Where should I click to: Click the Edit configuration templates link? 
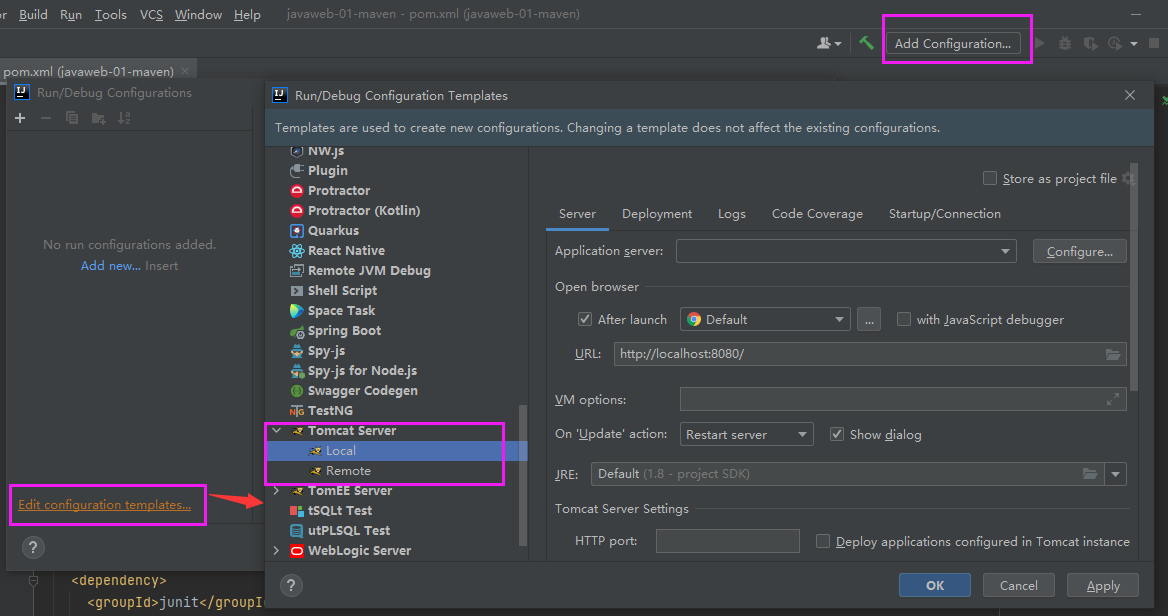tap(104, 504)
